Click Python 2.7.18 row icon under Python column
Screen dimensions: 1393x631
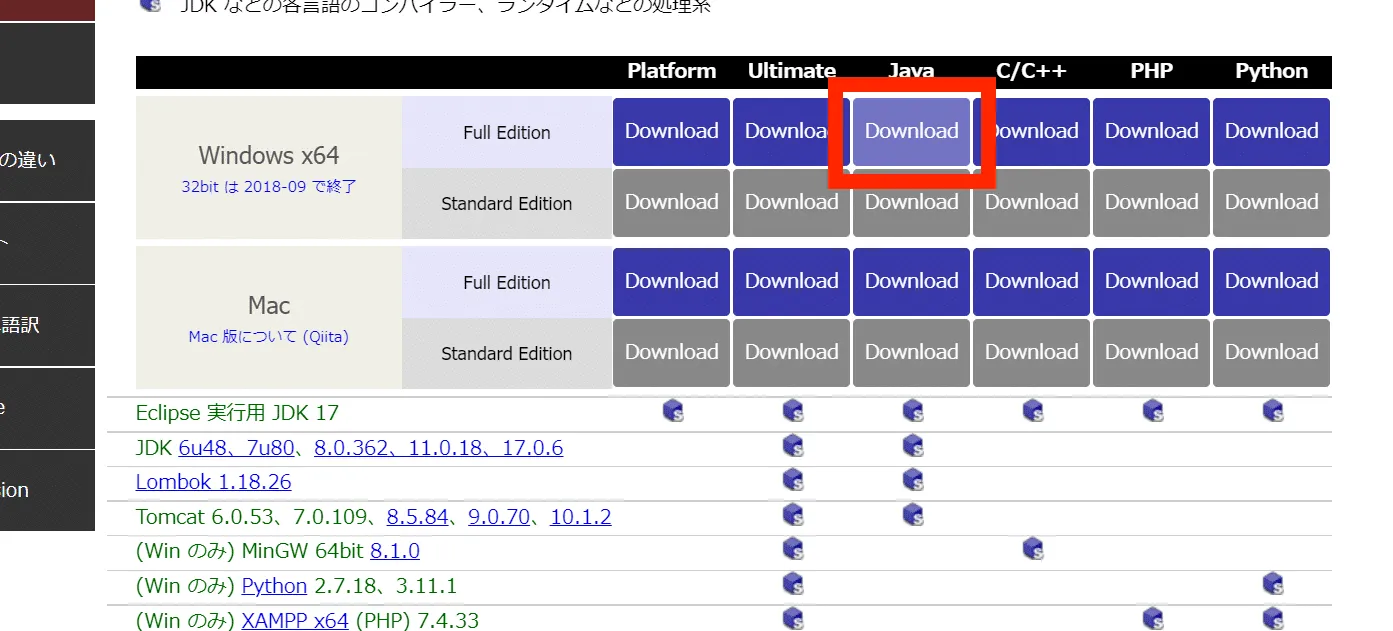pos(1273,583)
